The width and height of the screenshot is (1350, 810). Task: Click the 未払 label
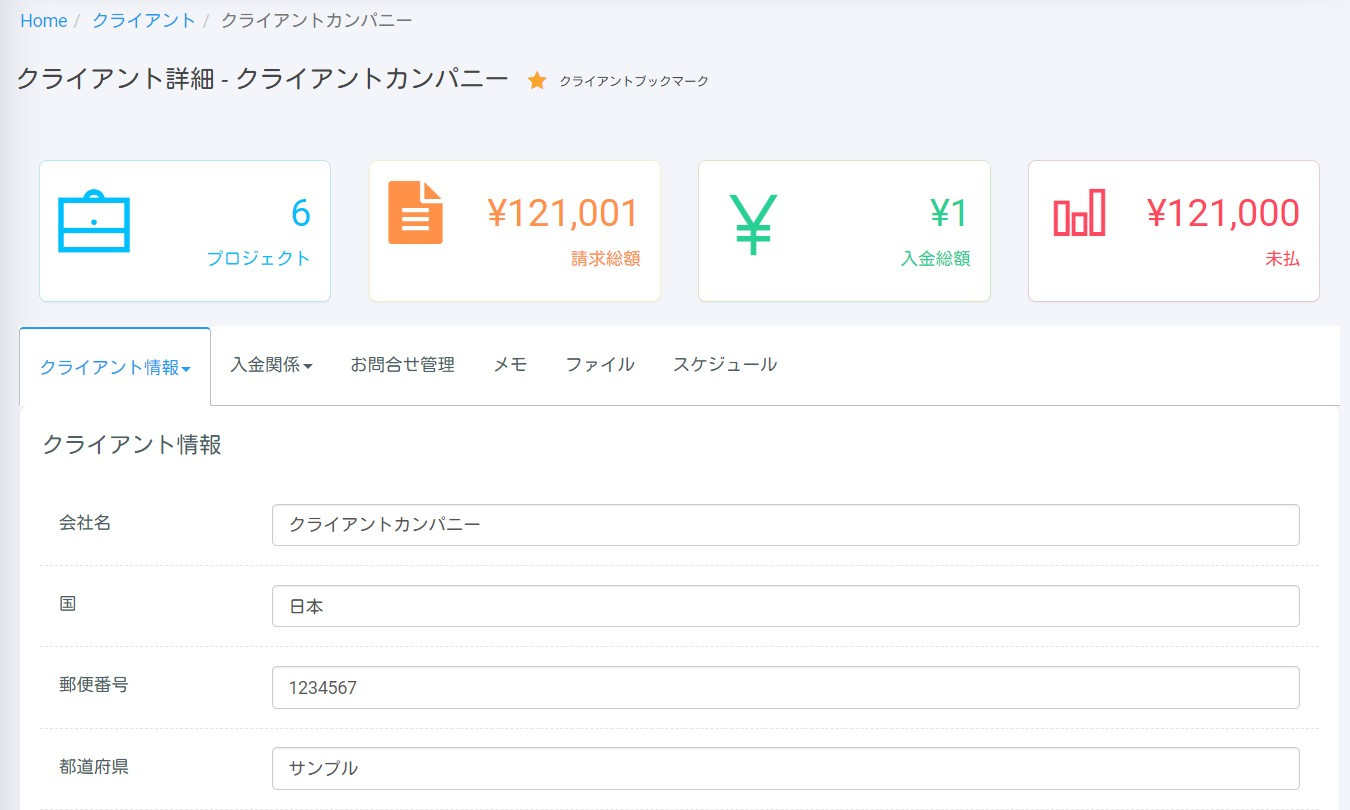[1283, 258]
